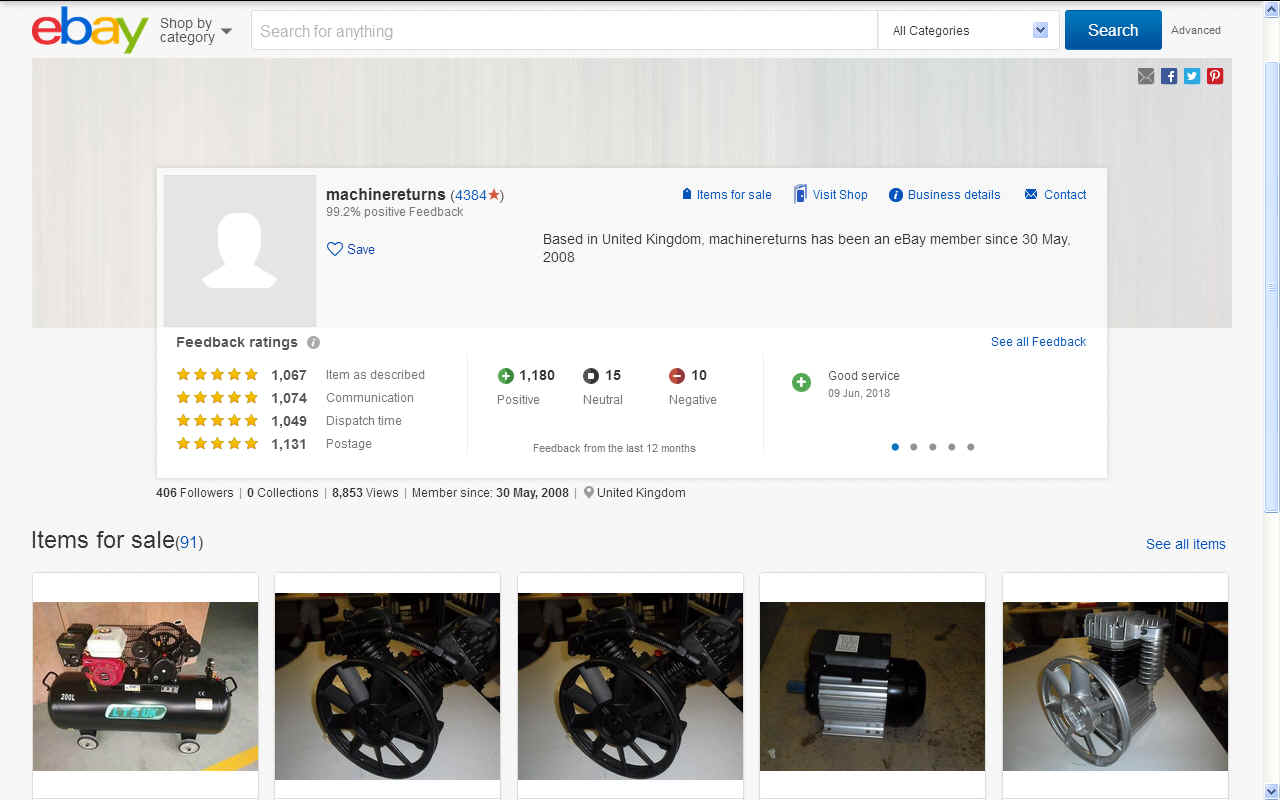Click the Communication star rating
Screen dimensions: 1280x800
217,398
